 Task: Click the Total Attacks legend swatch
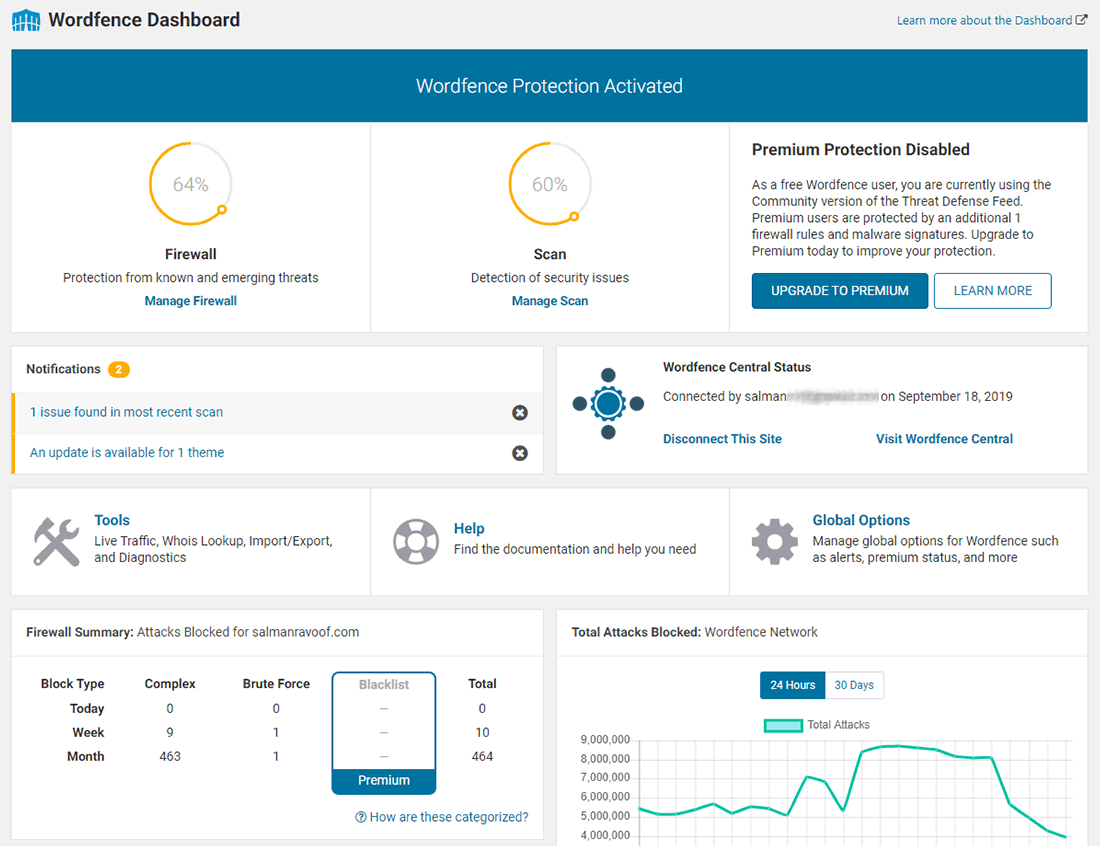(783, 724)
